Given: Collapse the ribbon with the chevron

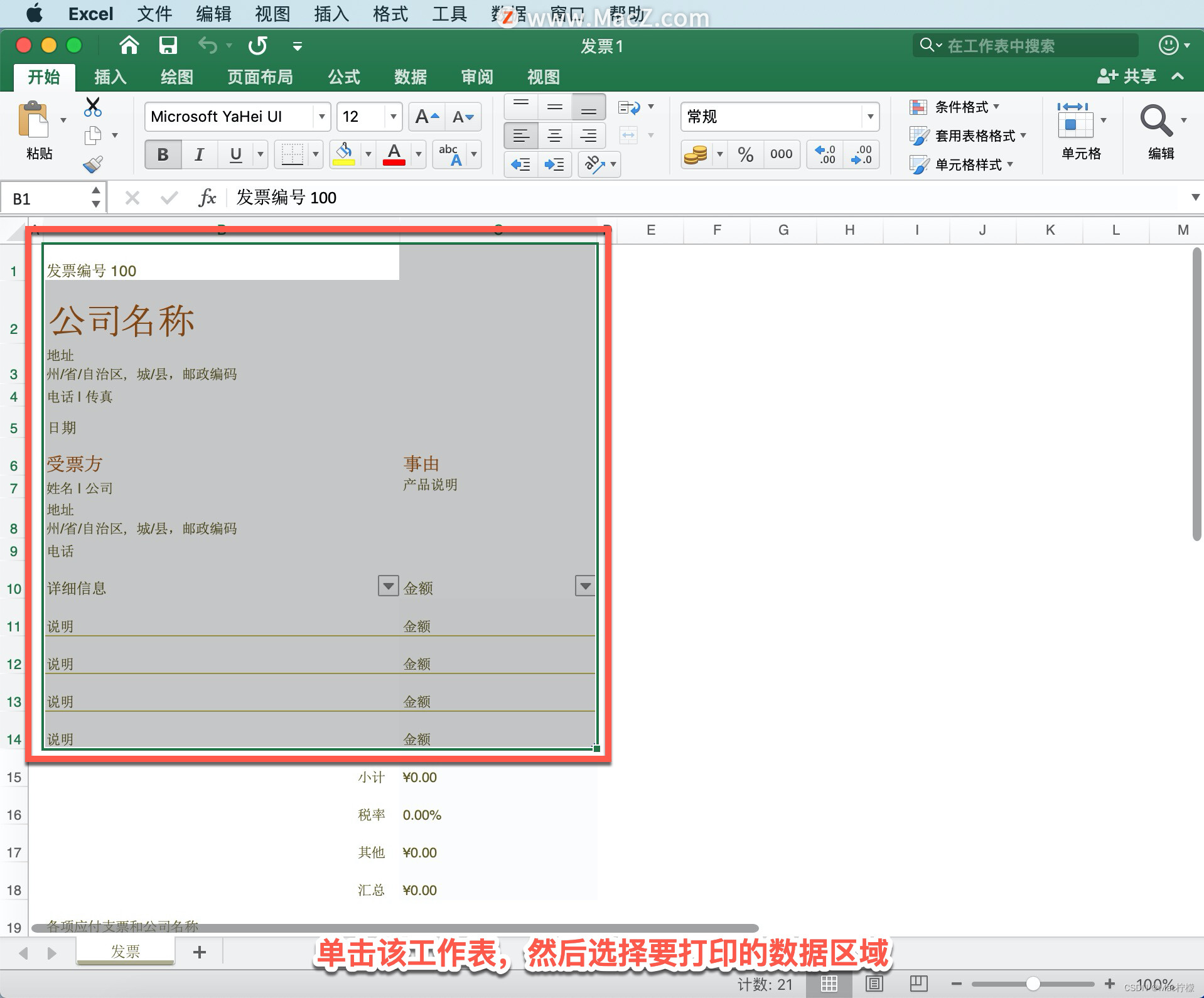Looking at the screenshot, I should 1178,77.
